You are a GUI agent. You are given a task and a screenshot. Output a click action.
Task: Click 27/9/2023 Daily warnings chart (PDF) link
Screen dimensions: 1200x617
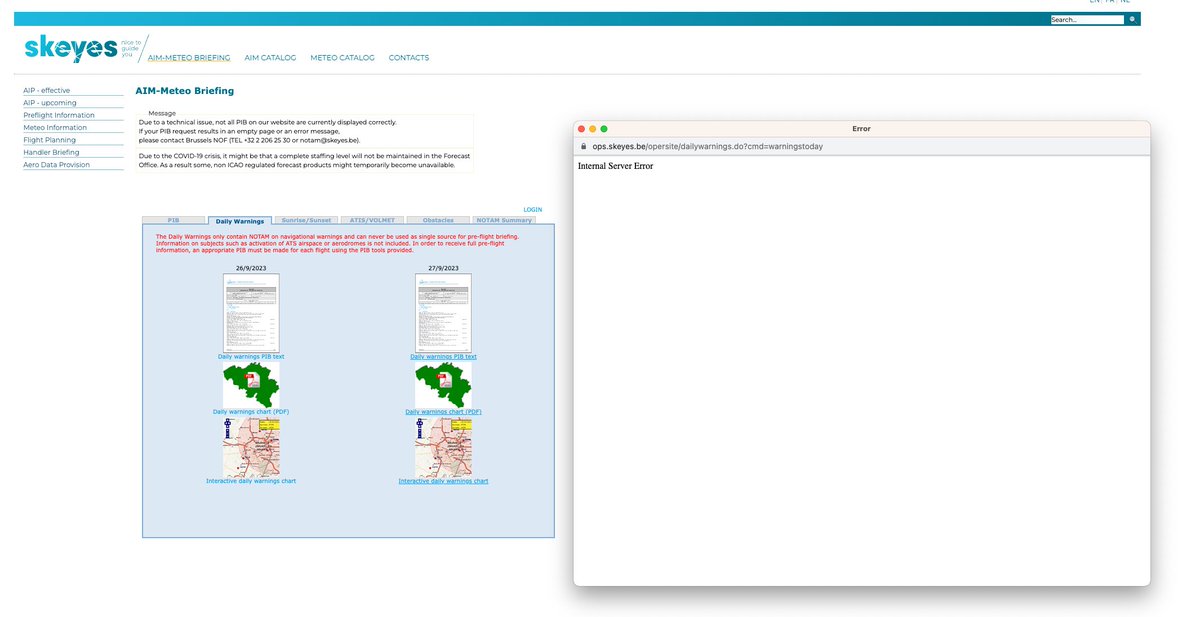443,412
